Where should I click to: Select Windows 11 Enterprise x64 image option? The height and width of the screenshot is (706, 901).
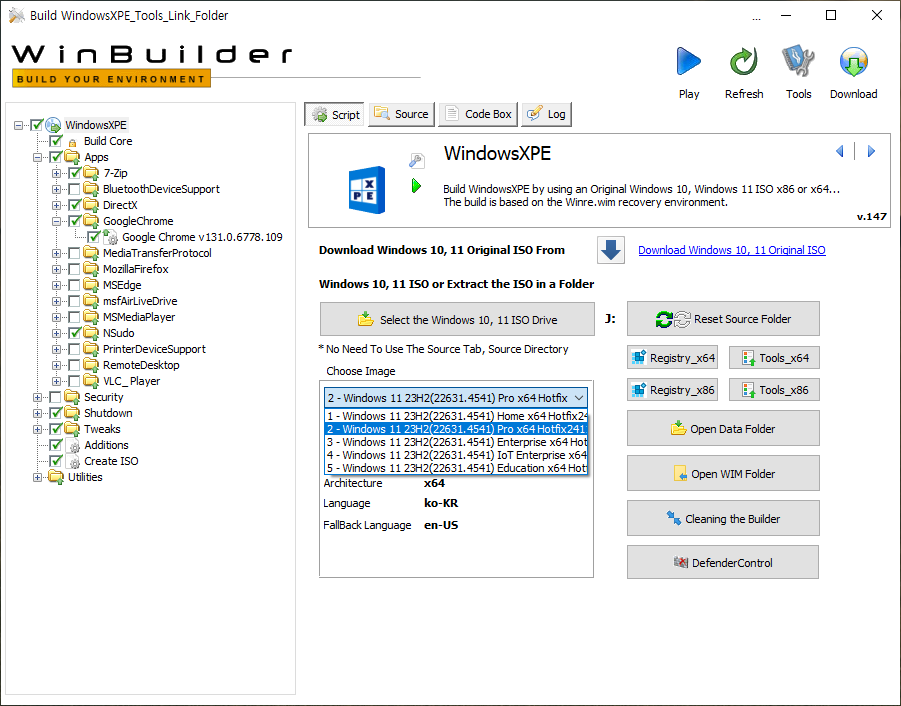coord(456,442)
